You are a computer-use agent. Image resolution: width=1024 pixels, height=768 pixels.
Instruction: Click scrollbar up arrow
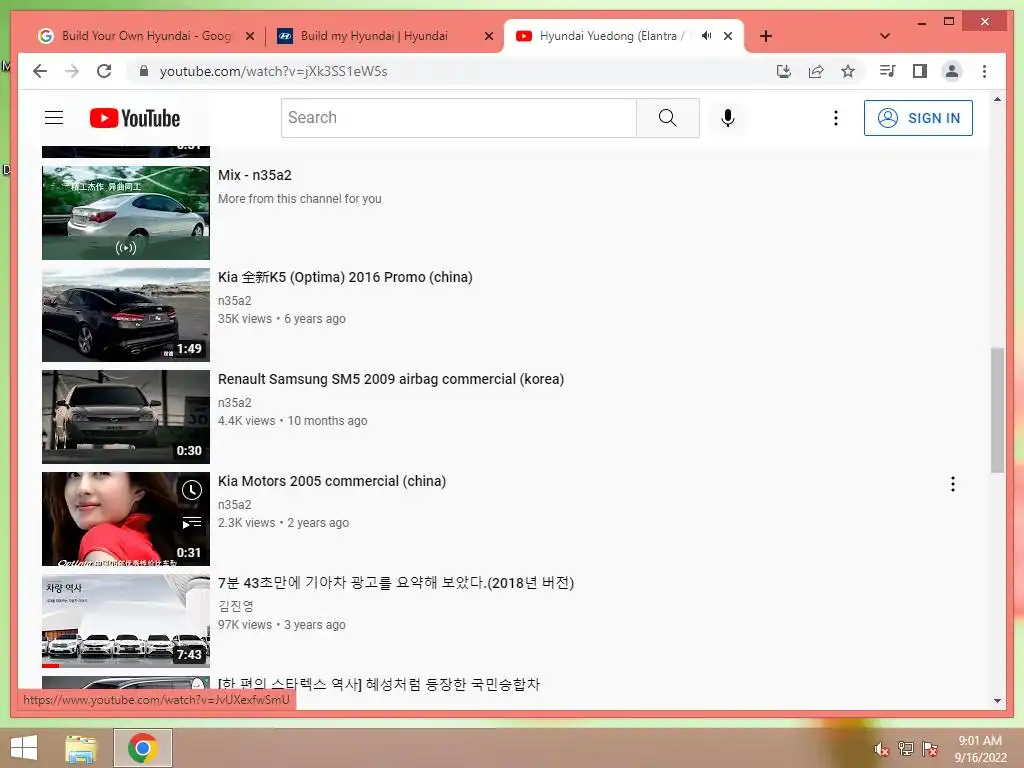pos(997,99)
